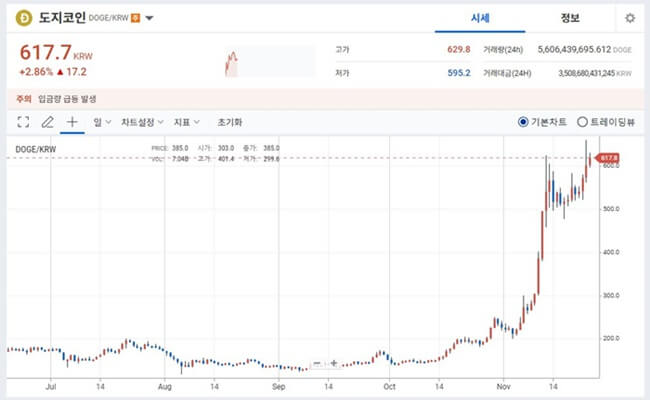
Task: Toggle fullscreen chart icon
Action: [23, 122]
